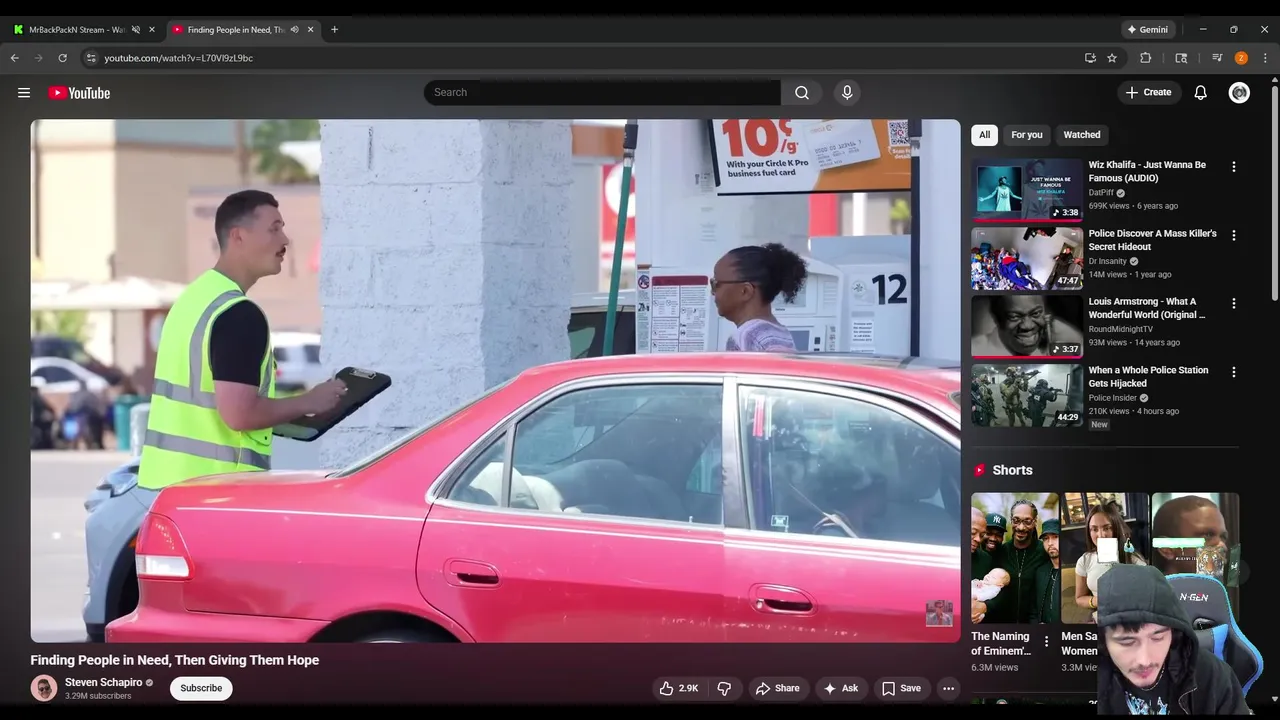Subscribe to Steven Schapiro
This screenshot has width=1280, height=720.
201,688
